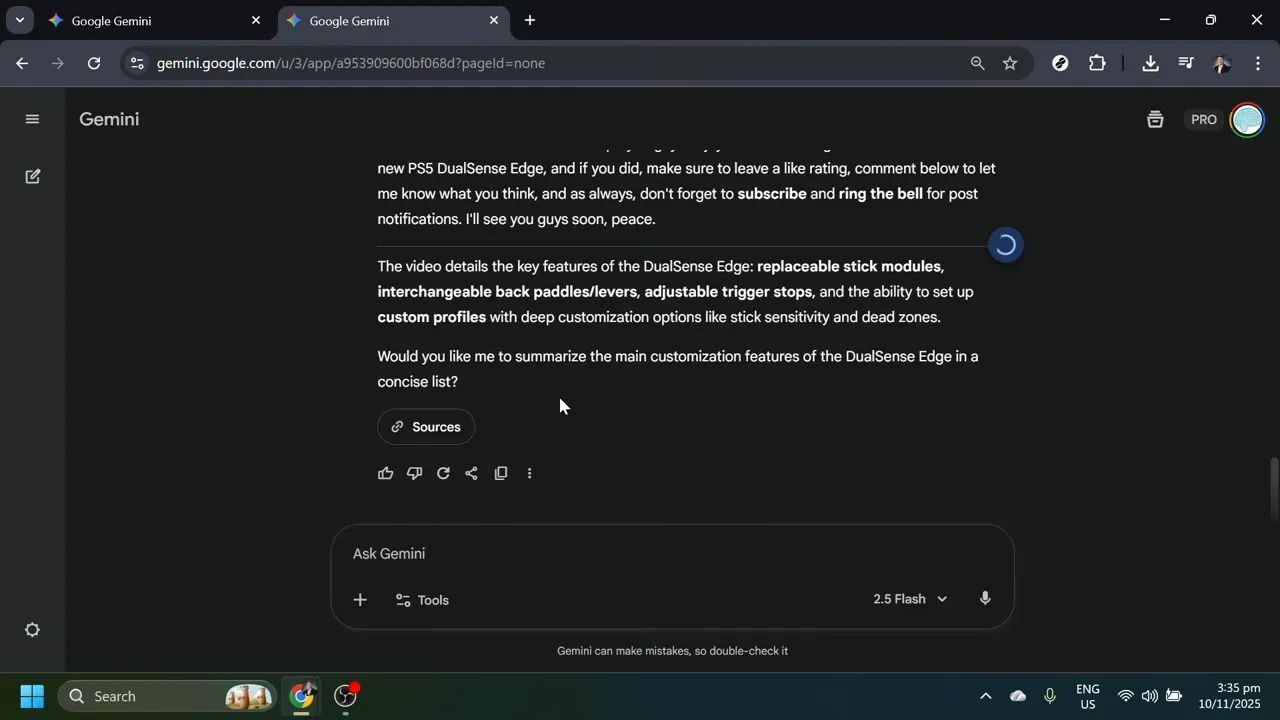Click the PRO badge
The width and height of the screenshot is (1280, 720).
click(x=1204, y=119)
